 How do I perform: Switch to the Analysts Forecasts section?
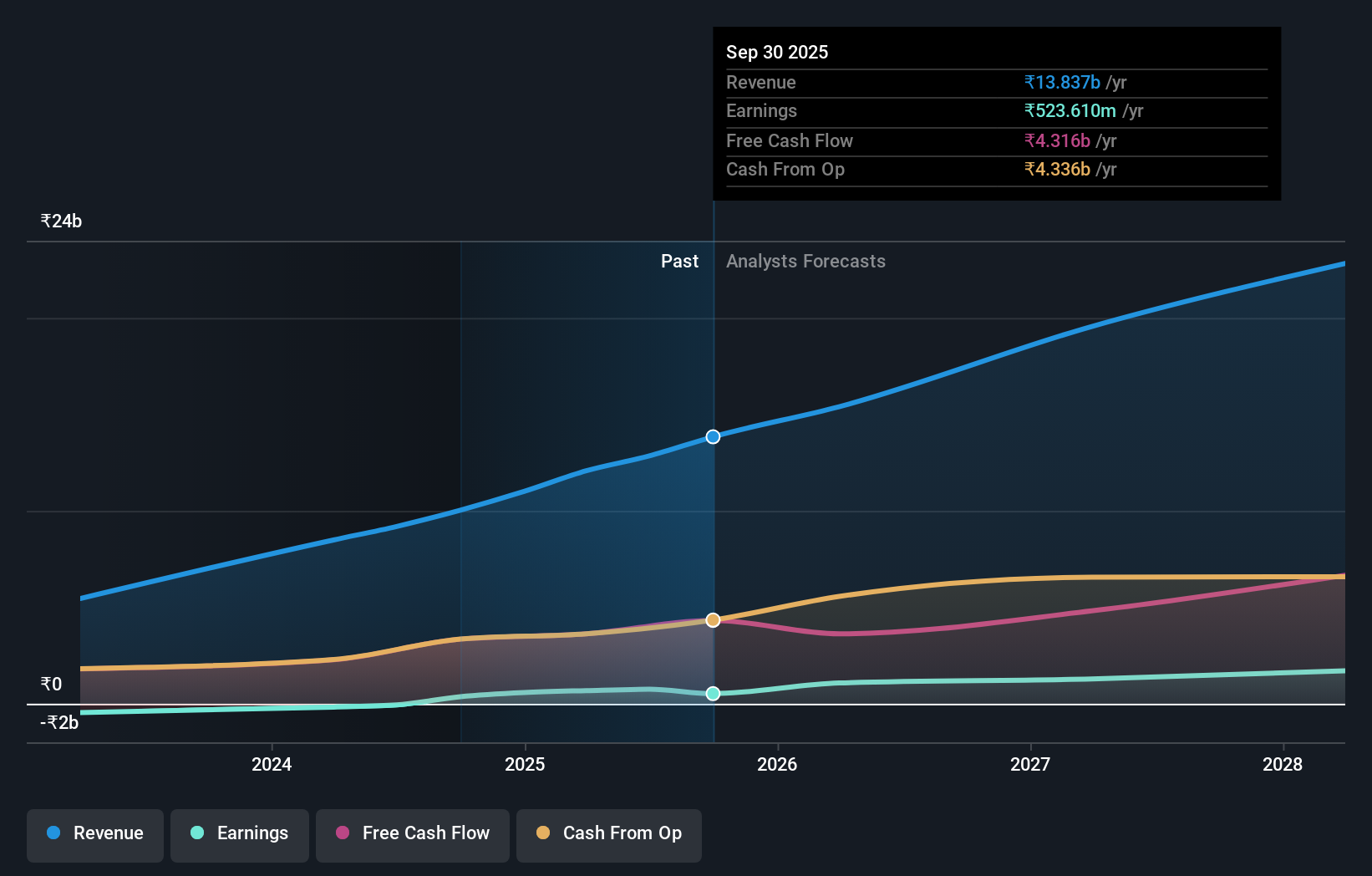(805, 261)
